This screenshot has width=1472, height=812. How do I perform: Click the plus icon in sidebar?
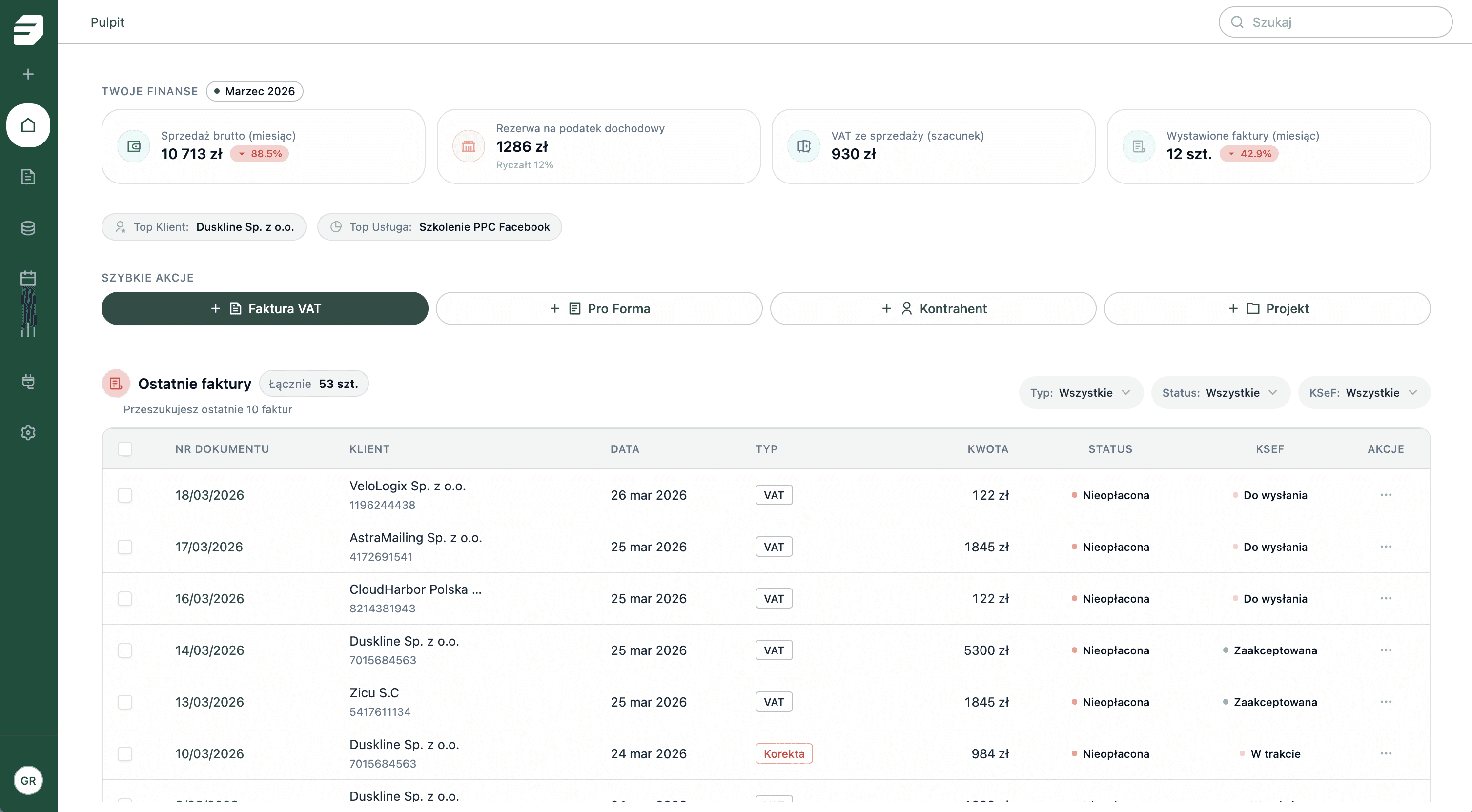click(28, 74)
